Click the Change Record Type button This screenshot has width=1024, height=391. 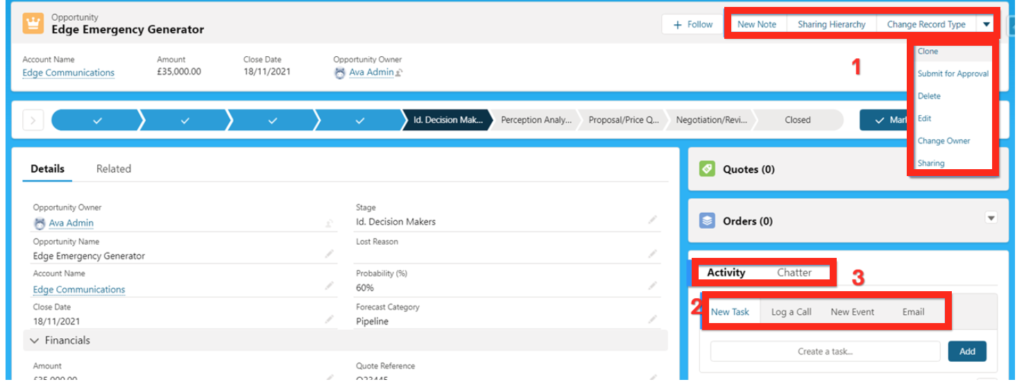(926, 24)
